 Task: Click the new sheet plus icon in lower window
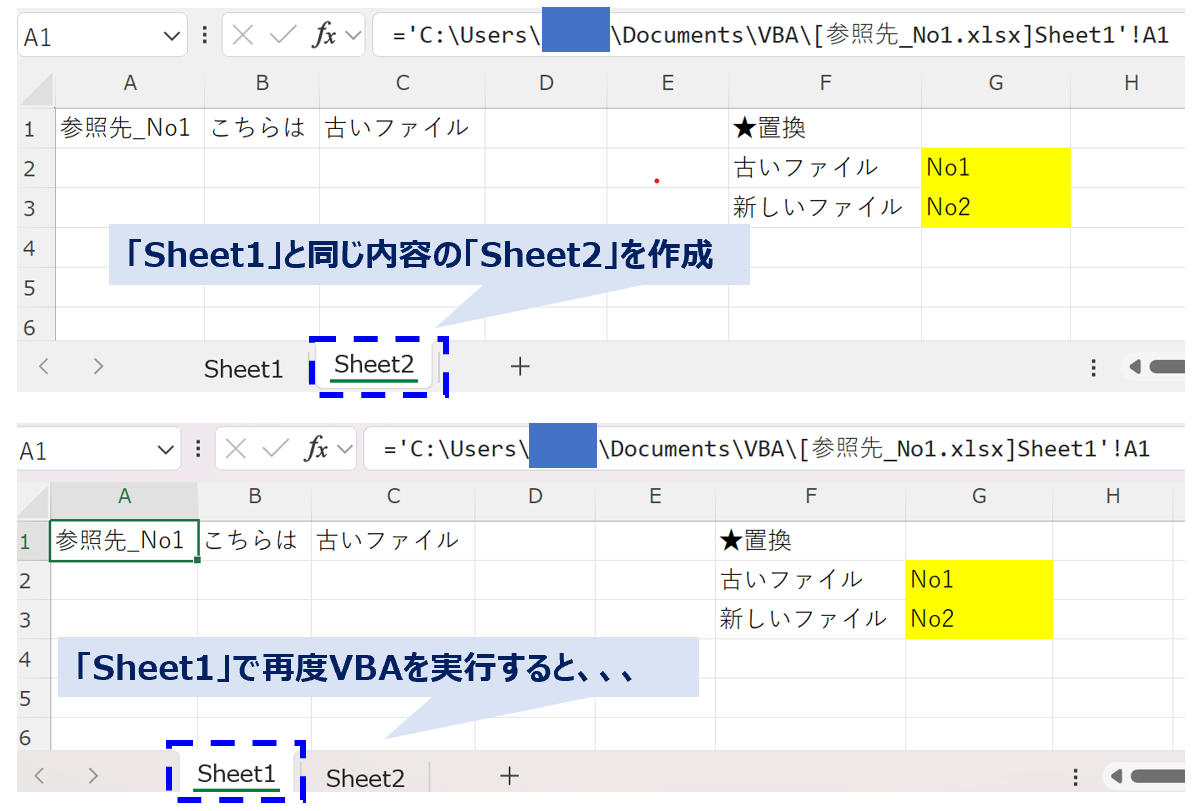pyautogui.click(x=509, y=776)
